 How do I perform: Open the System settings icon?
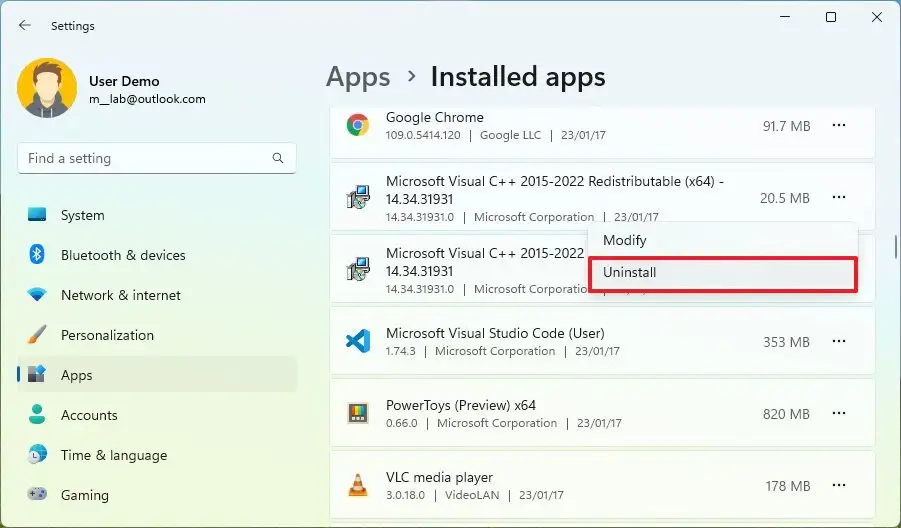pyautogui.click(x=37, y=215)
